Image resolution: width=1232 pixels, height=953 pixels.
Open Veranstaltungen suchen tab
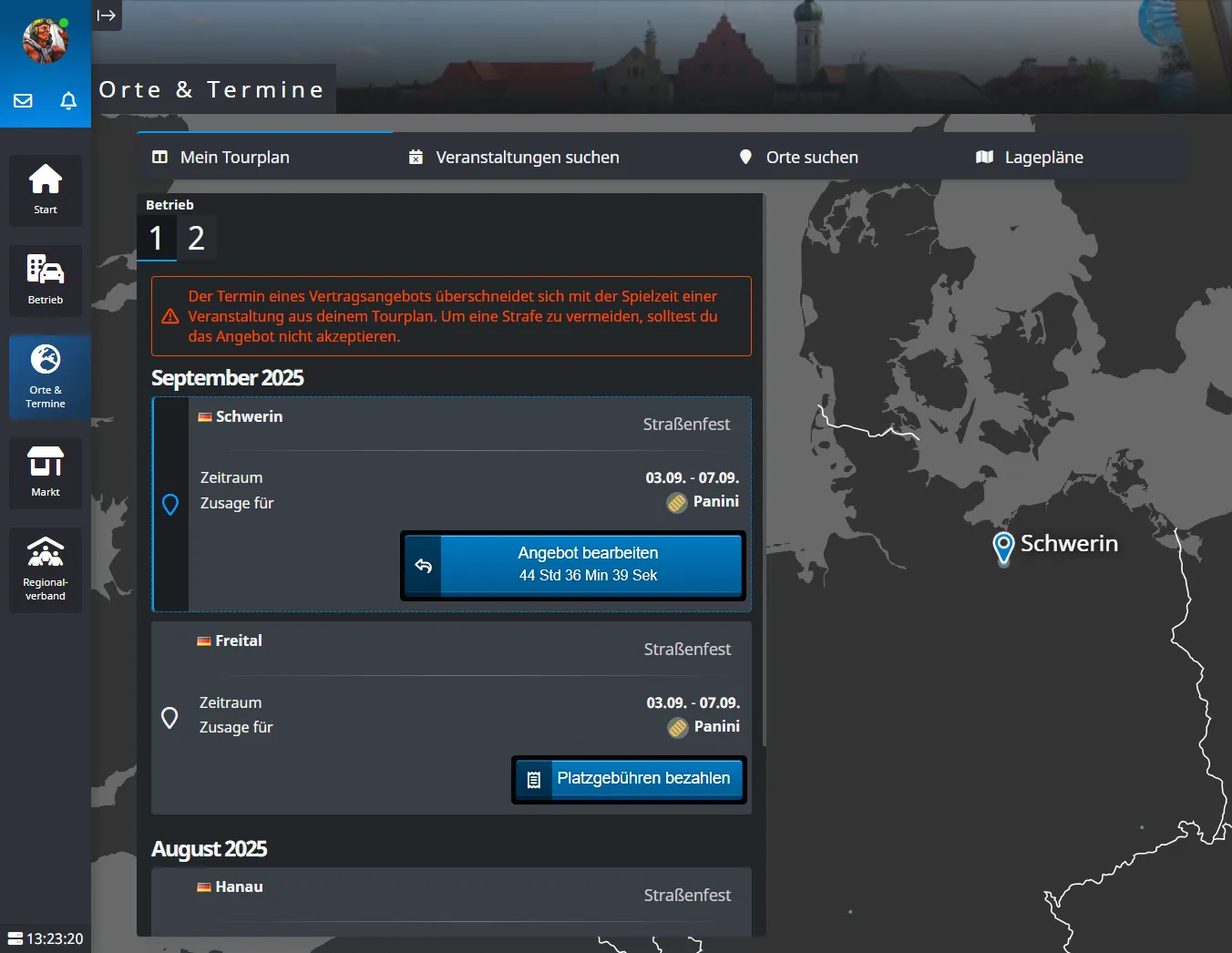click(514, 158)
